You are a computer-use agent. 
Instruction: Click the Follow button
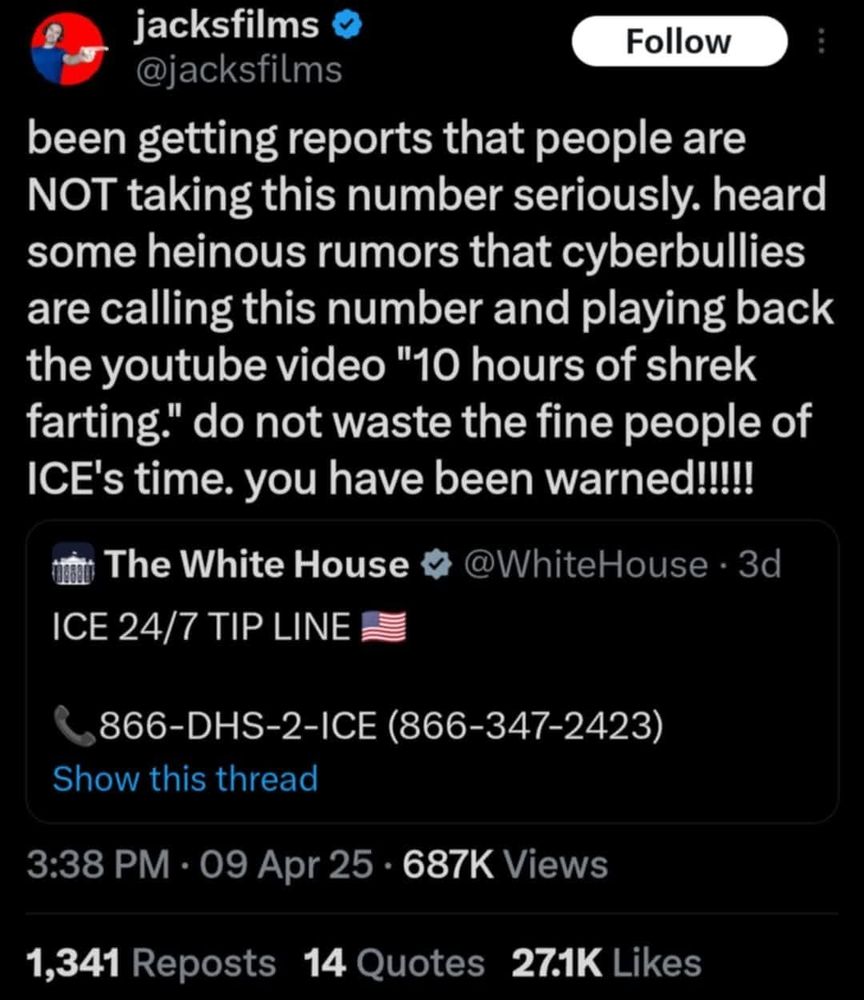[x=679, y=41]
